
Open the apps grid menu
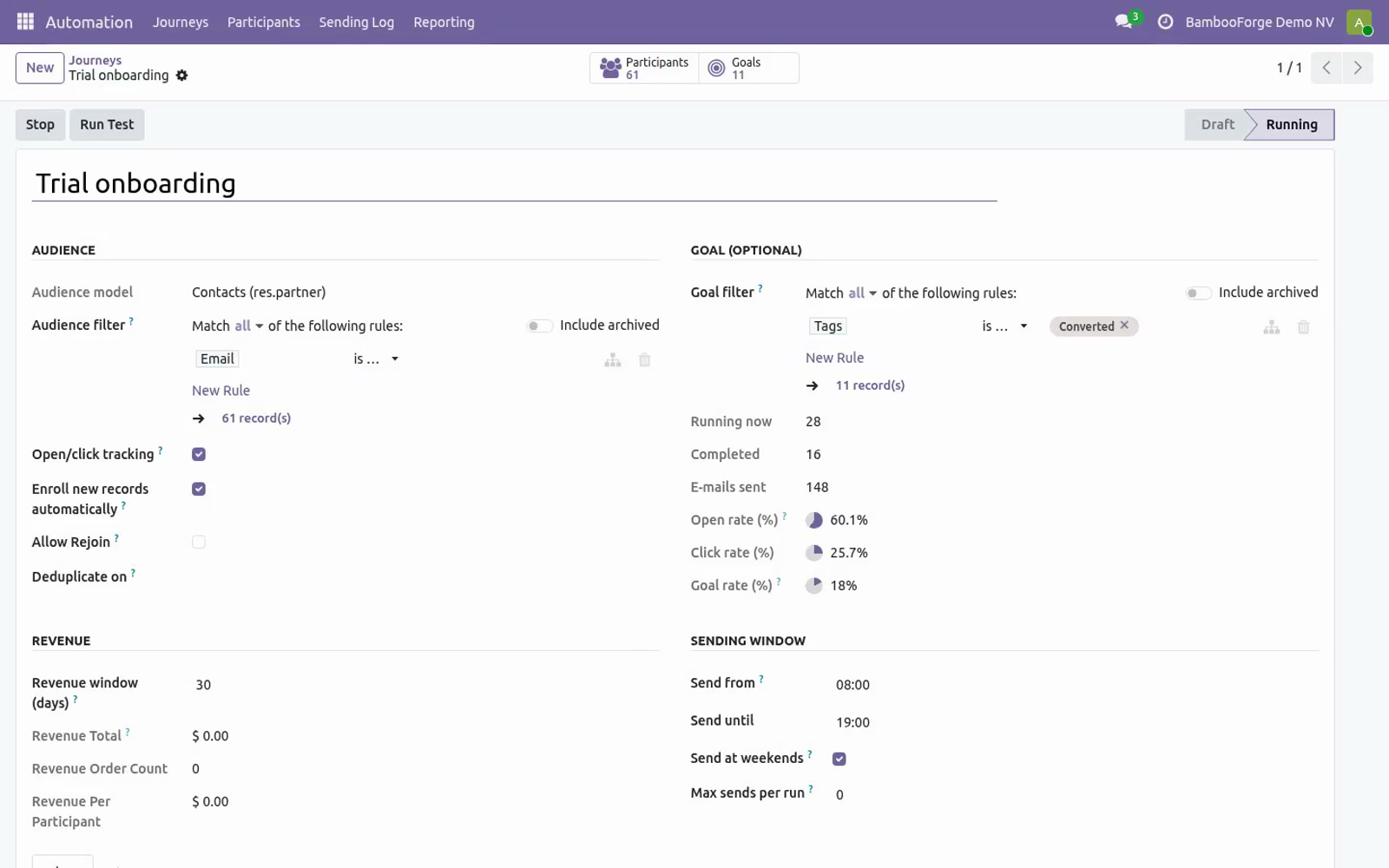(25, 22)
